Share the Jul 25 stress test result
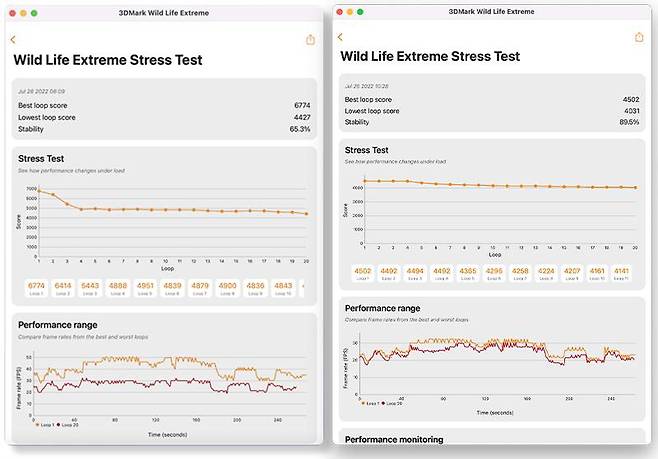658x459 pixels. pos(639,37)
